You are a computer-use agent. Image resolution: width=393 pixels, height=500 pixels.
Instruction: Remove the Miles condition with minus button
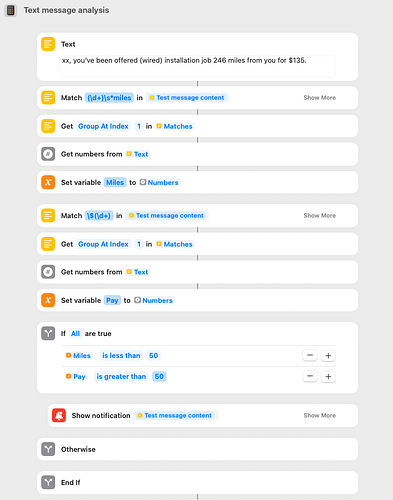(x=310, y=355)
